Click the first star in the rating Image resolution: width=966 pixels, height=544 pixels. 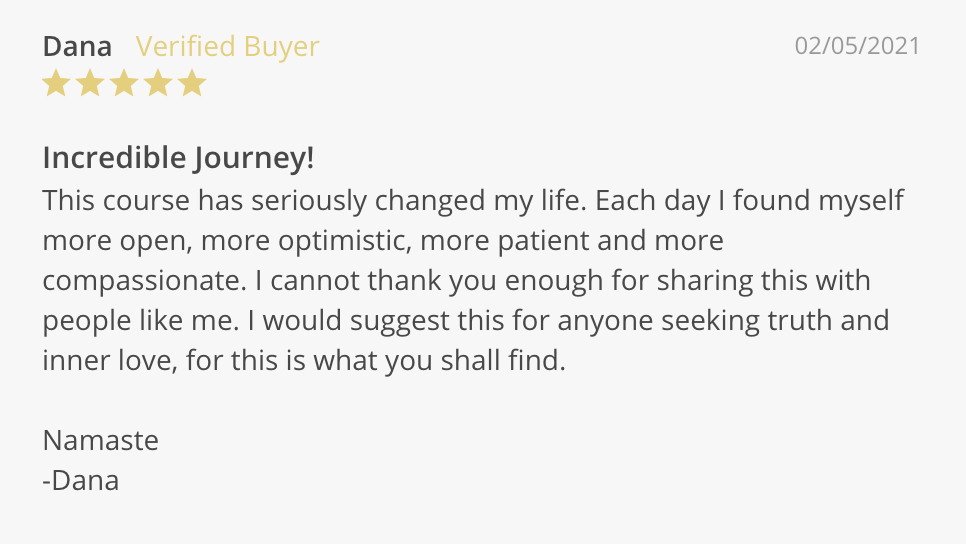pos(56,84)
